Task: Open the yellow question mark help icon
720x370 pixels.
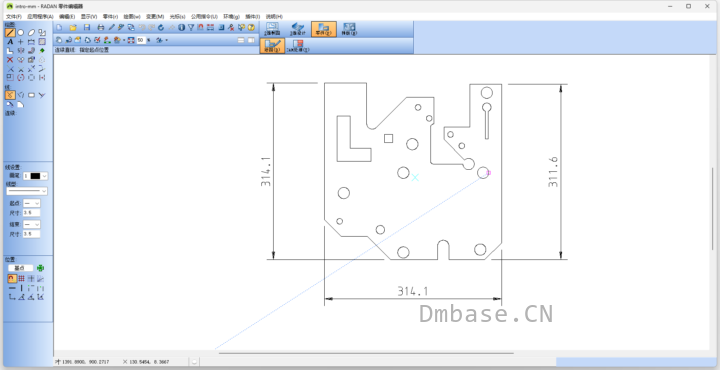Action: 251,28
